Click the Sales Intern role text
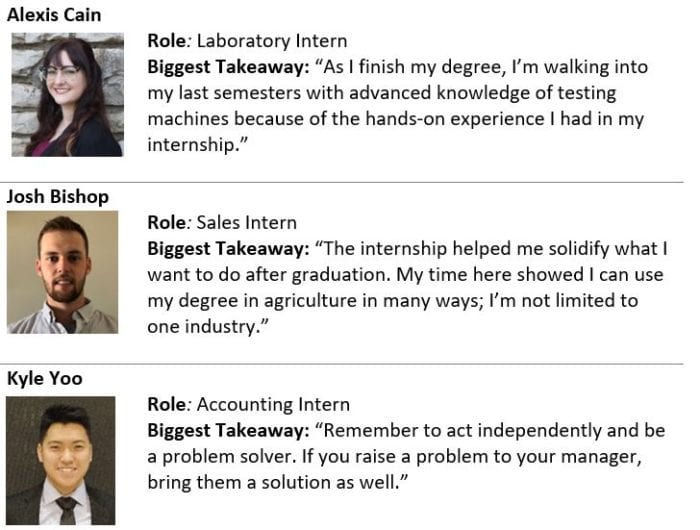The width and height of the screenshot is (700, 530). coord(246,222)
